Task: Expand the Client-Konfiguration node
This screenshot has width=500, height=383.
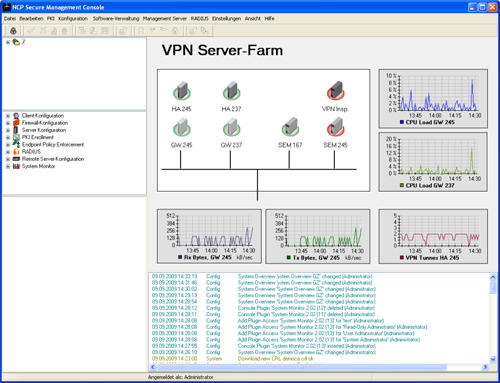Action: pyautogui.click(x=8, y=116)
